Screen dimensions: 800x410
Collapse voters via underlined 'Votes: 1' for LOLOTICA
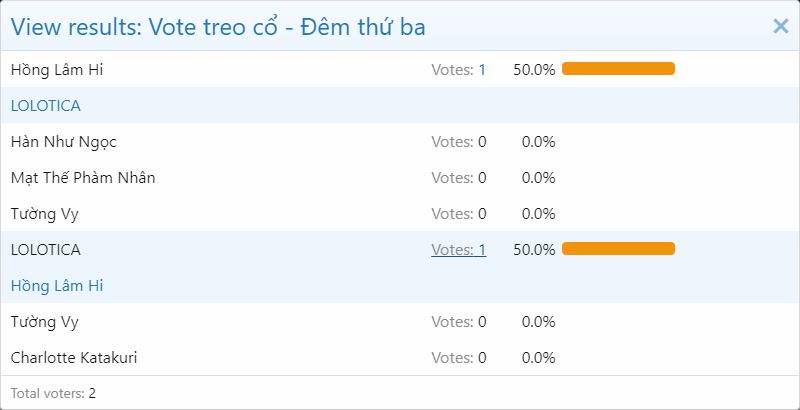(x=458, y=250)
